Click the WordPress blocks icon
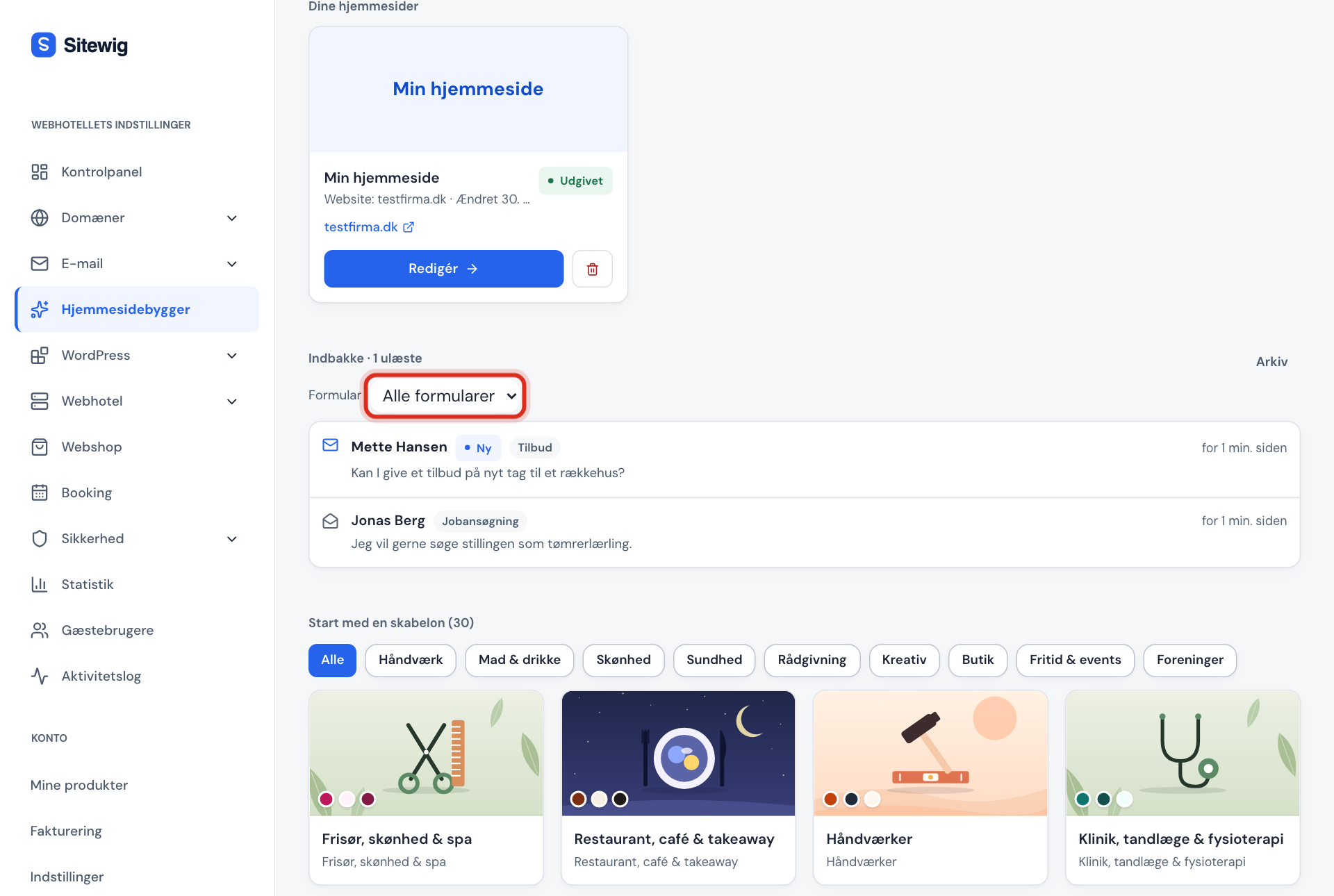This screenshot has height=896, width=1334. click(40, 355)
